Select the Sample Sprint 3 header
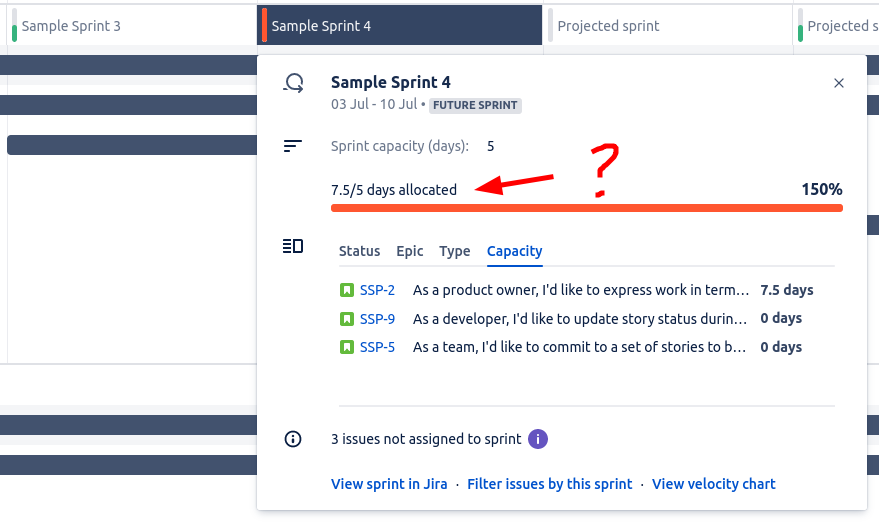The image size is (879, 522). [132, 26]
